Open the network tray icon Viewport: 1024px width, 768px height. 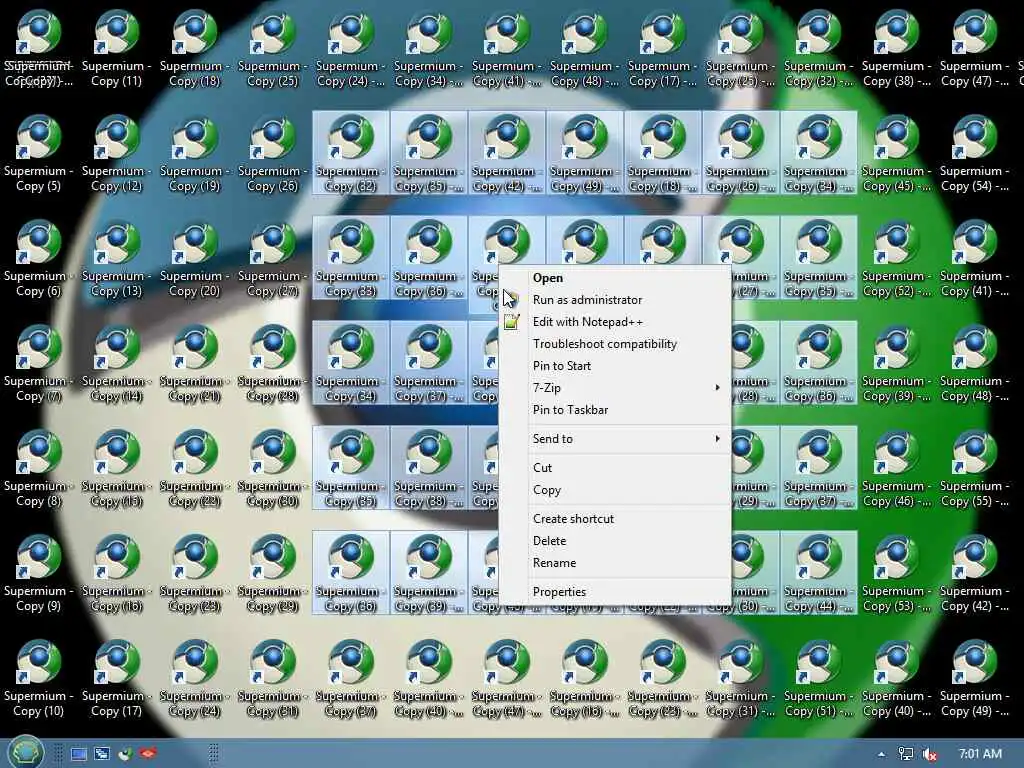click(905, 754)
